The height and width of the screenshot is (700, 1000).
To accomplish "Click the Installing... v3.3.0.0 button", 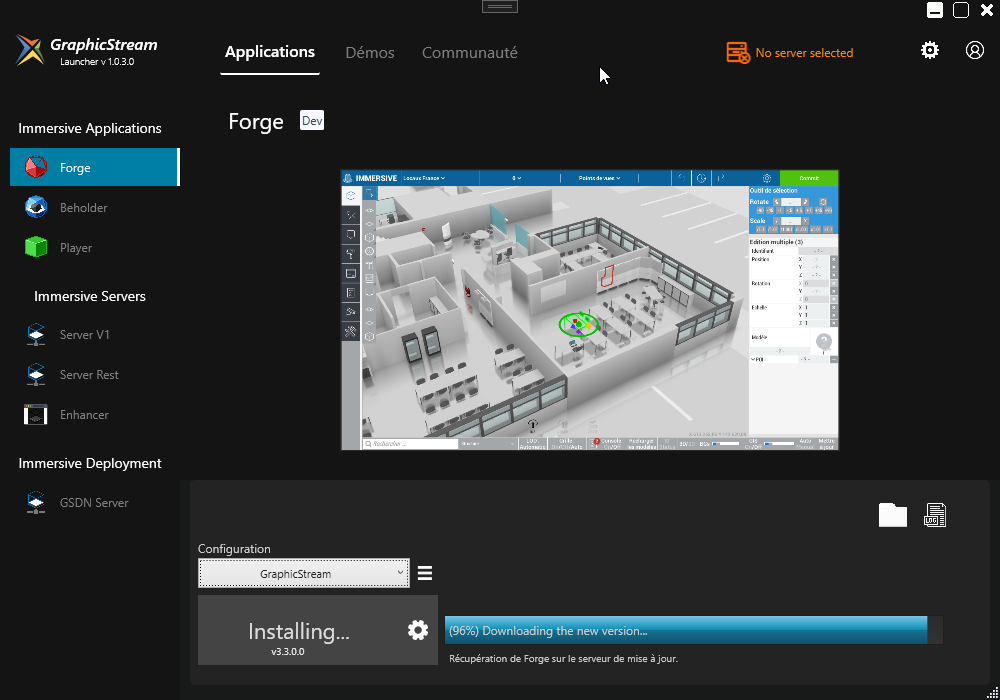I will tap(318, 631).
